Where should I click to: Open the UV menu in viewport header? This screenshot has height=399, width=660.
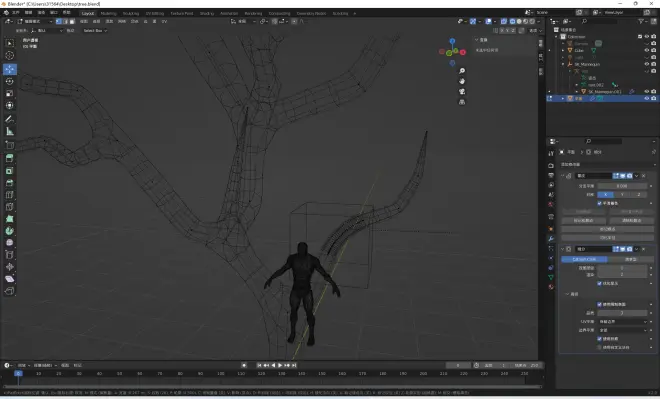164,21
